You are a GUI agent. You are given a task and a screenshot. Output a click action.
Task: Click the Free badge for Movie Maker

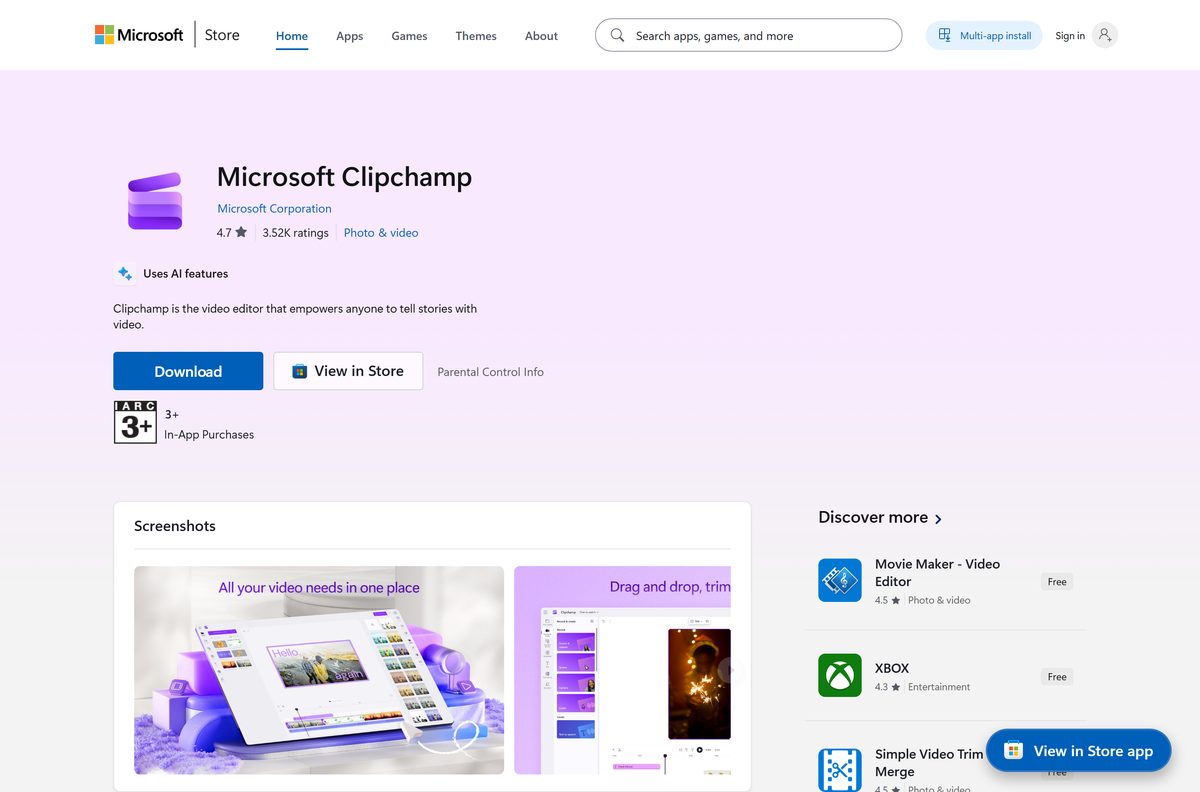click(x=1057, y=581)
